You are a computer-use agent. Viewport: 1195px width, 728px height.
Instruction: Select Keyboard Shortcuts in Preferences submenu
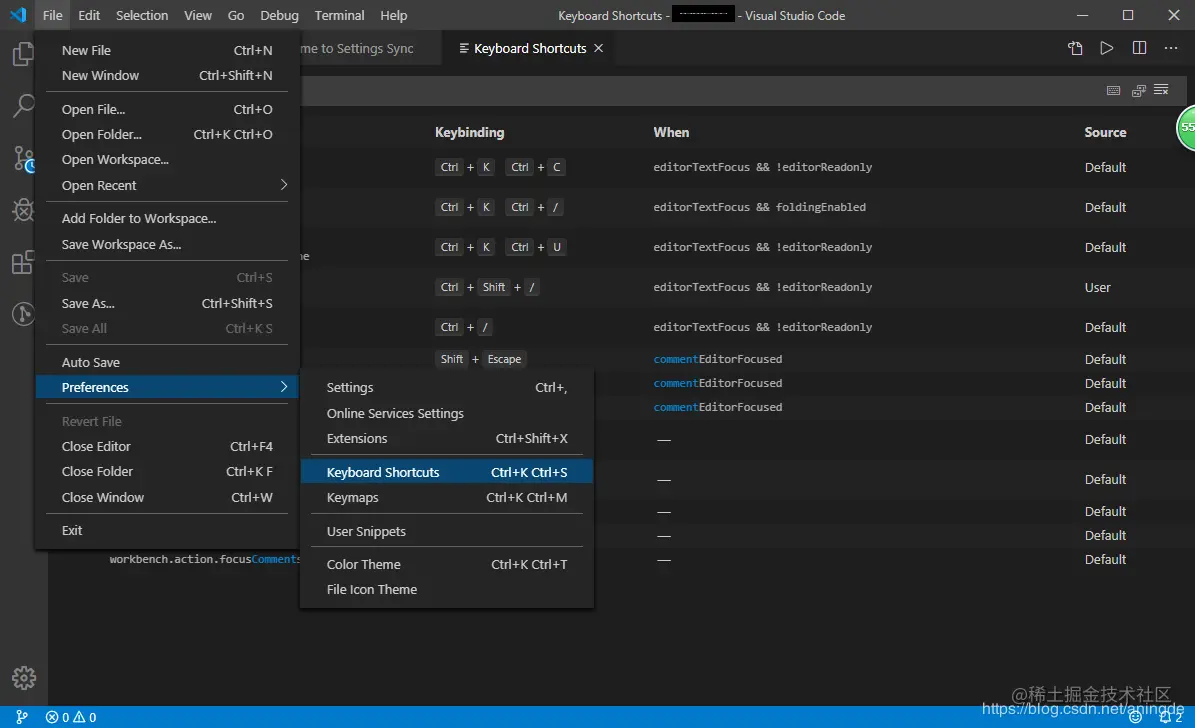(383, 472)
